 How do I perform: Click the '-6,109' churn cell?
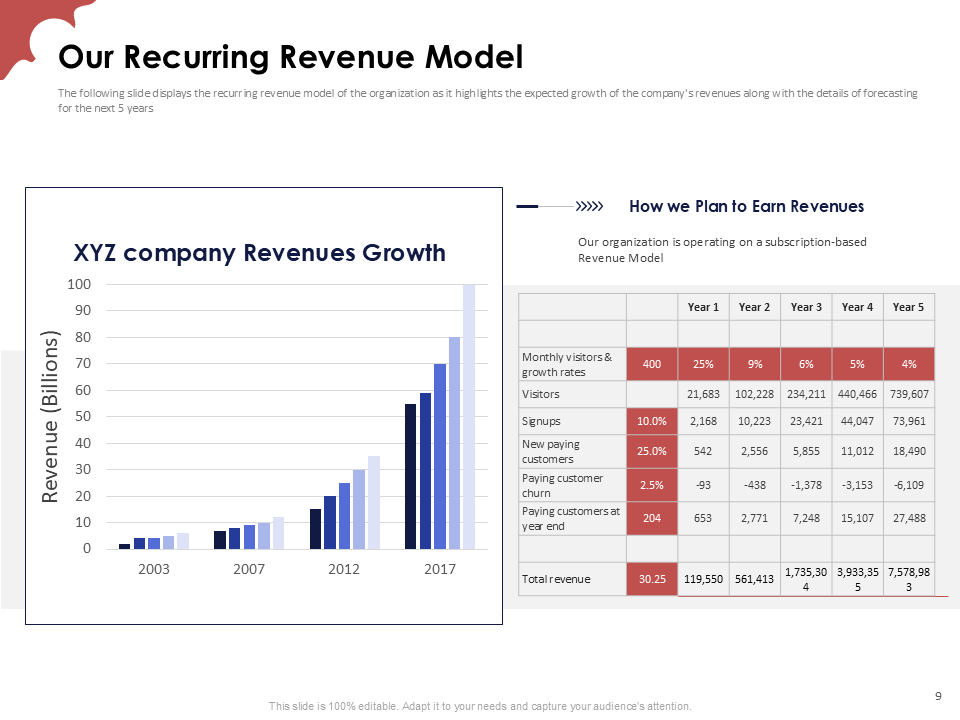tap(909, 485)
